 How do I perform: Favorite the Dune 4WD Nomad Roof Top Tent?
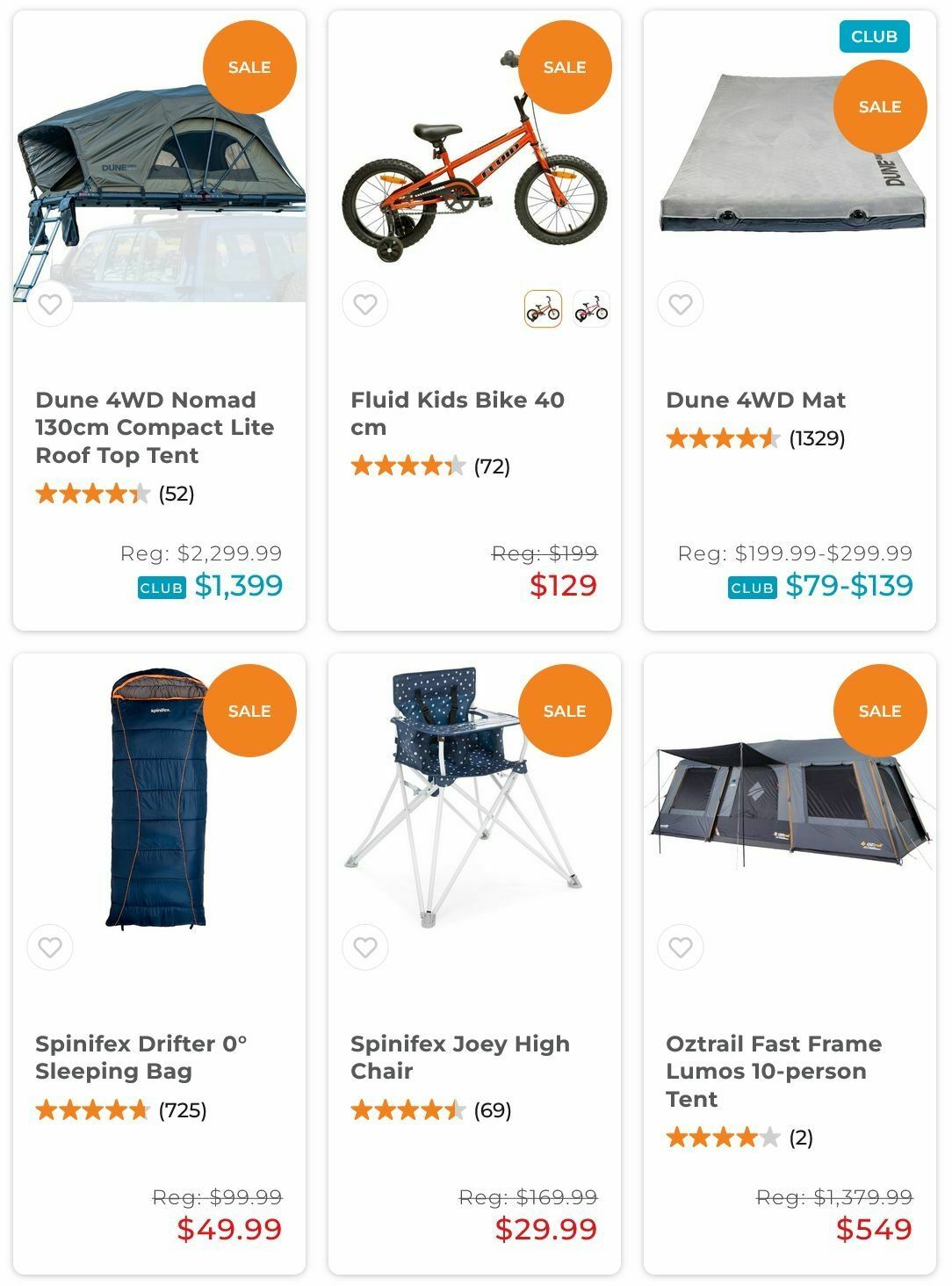point(50,305)
